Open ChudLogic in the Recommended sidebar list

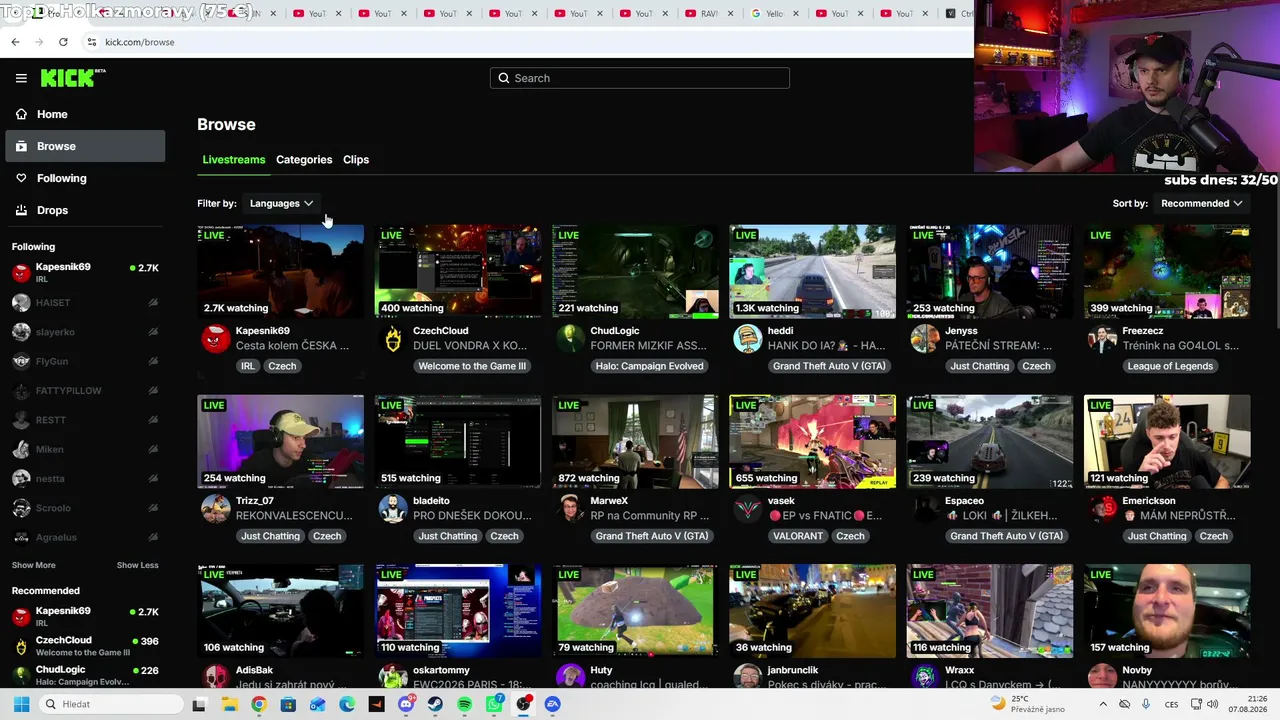click(x=85, y=675)
